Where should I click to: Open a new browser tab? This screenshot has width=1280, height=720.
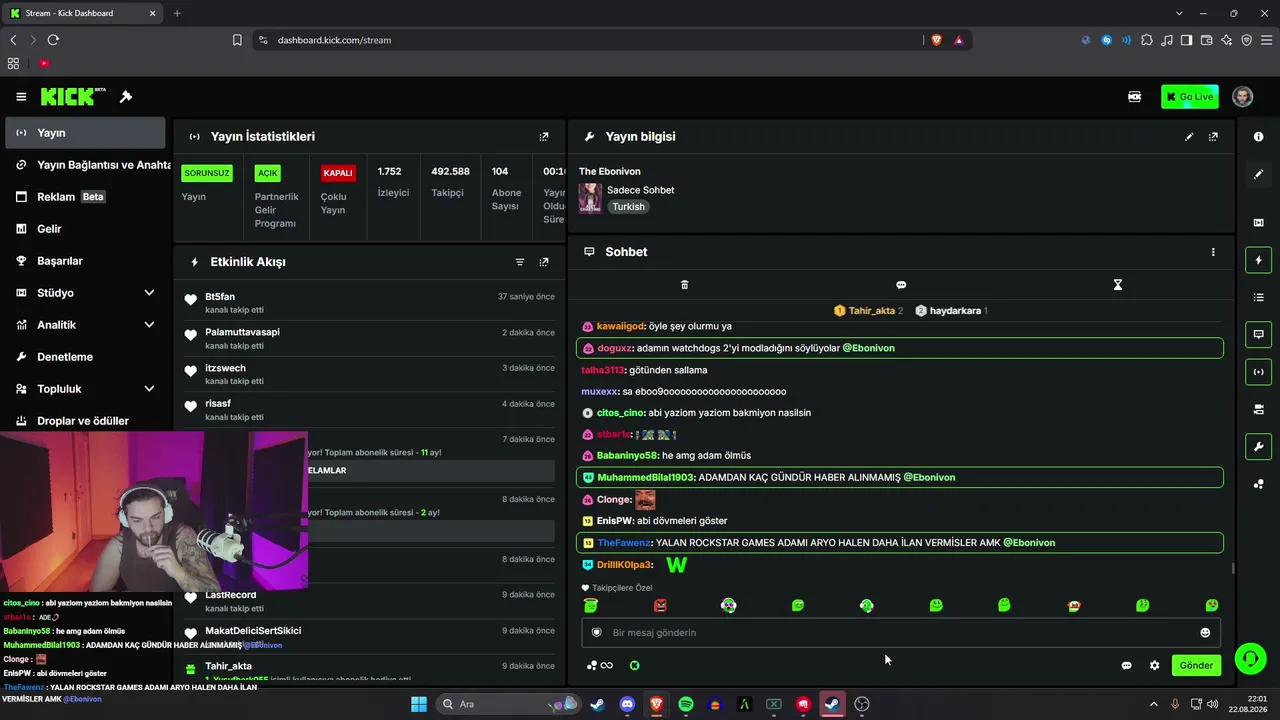click(x=177, y=13)
